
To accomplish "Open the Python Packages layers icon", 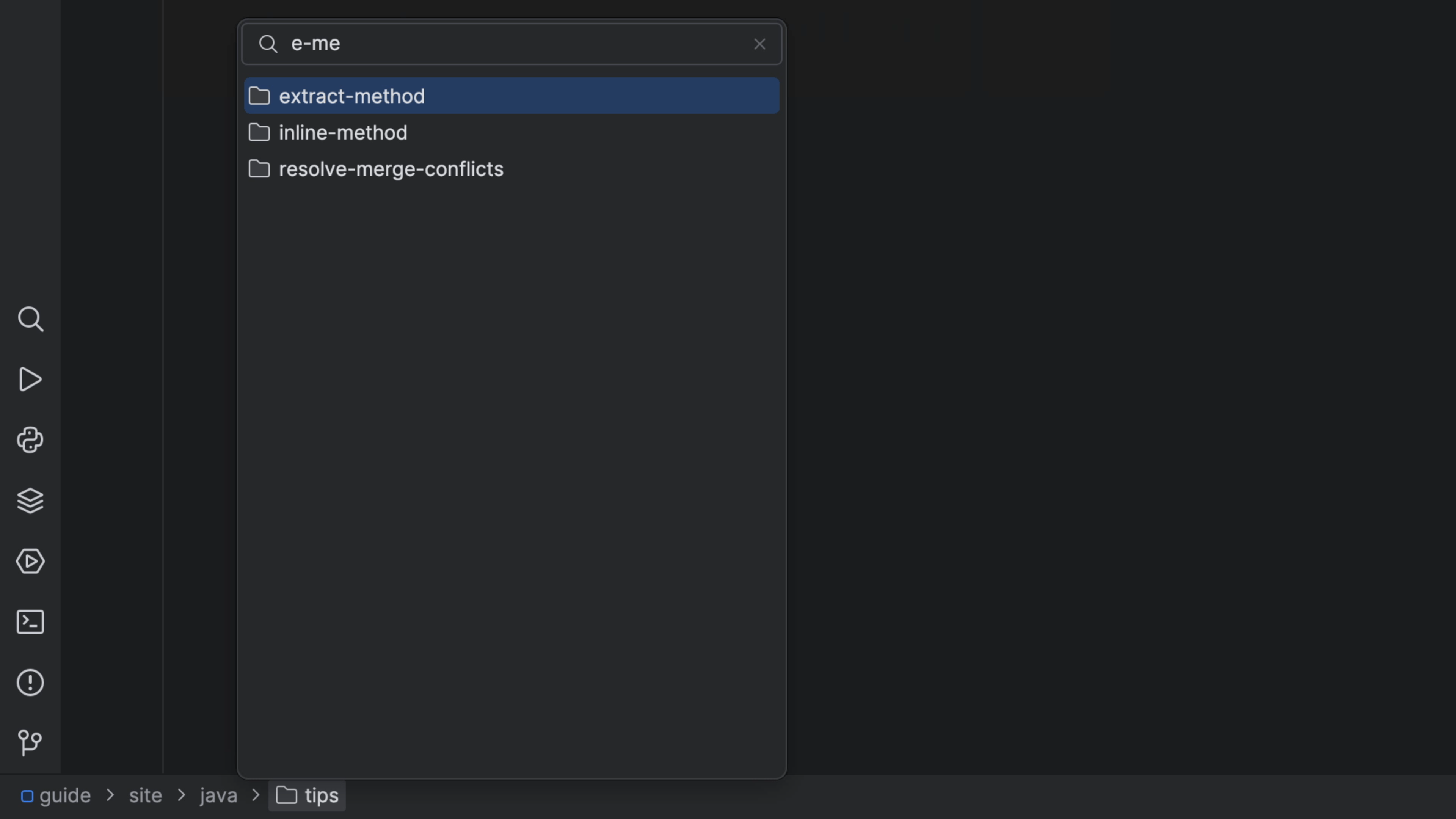I will coord(30,501).
